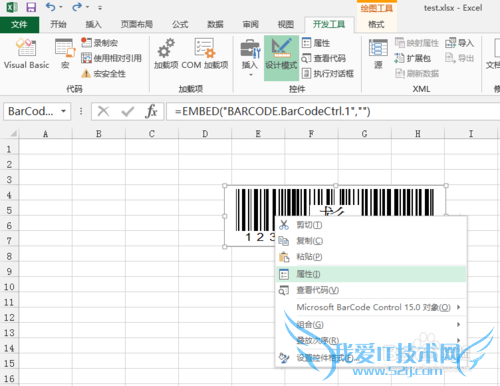
Task: Open the undo history dropdown arrow
Action: click(61, 7)
